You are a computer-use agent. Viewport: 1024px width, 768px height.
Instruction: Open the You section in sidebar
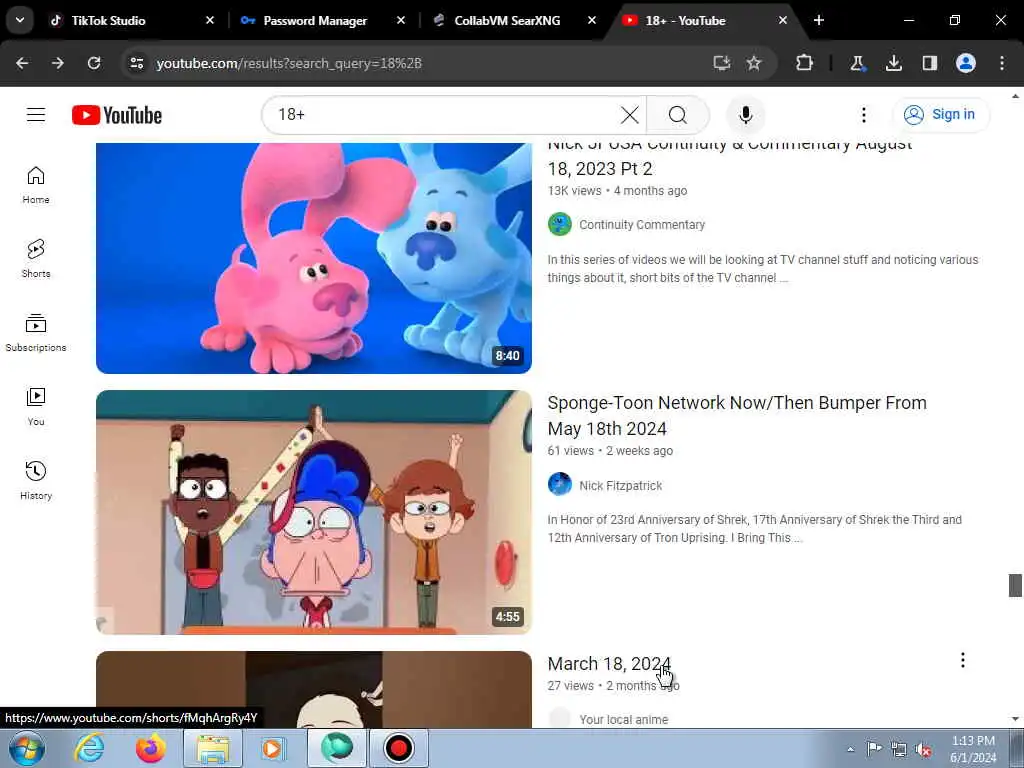pyautogui.click(x=36, y=406)
